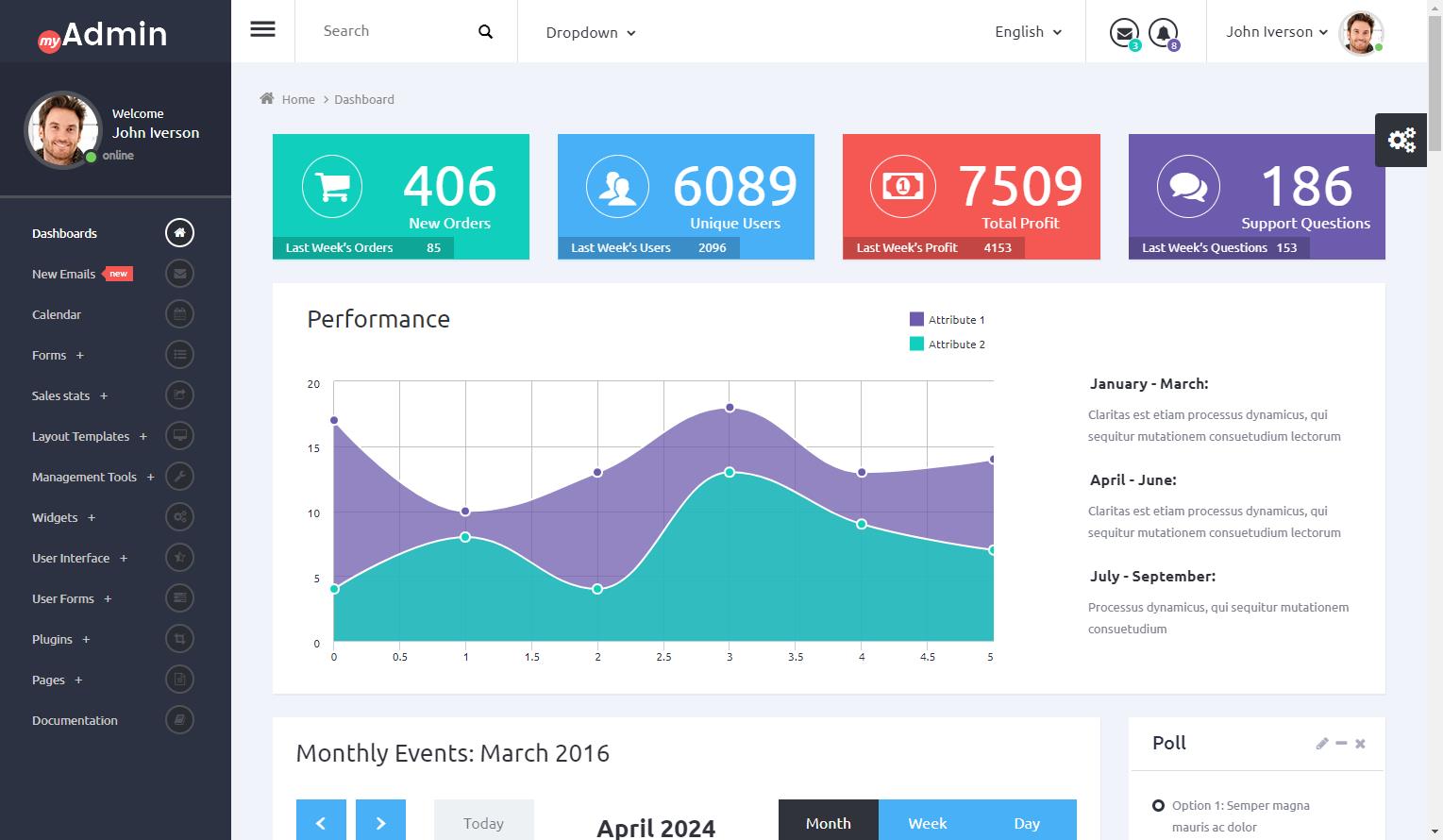Click the Documentation book icon
Image resolution: width=1443 pixels, height=840 pixels.
click(x=179, y=719)
